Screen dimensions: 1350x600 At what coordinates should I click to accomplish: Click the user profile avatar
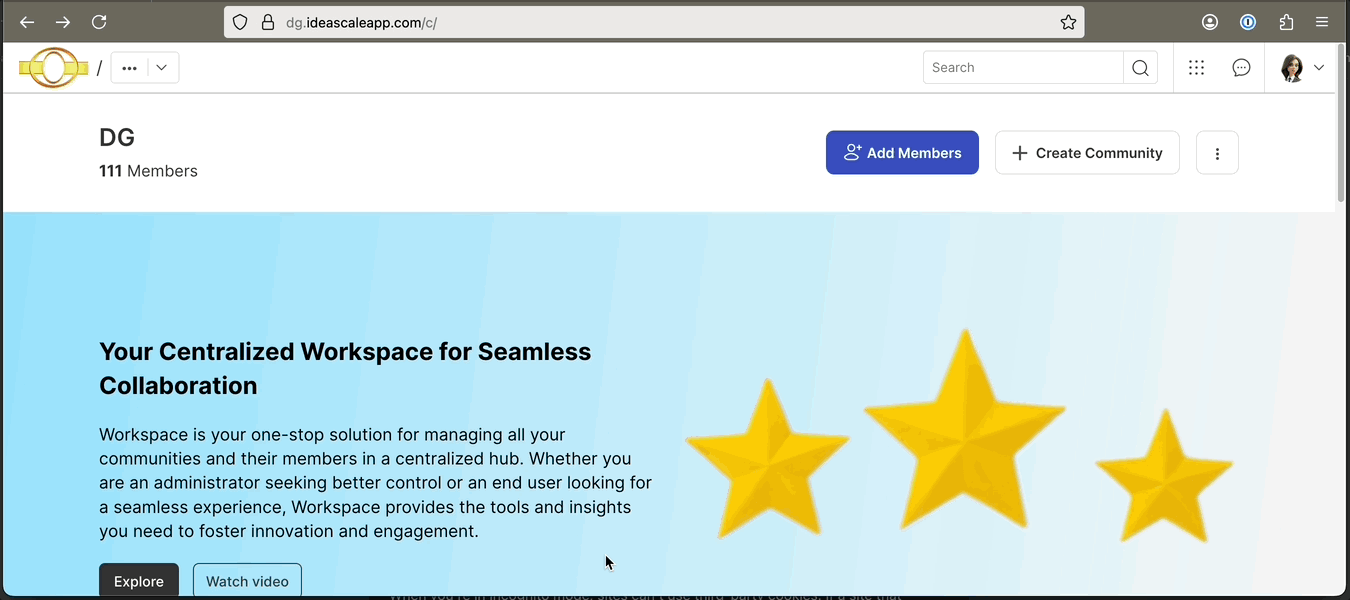[1292, 68]
